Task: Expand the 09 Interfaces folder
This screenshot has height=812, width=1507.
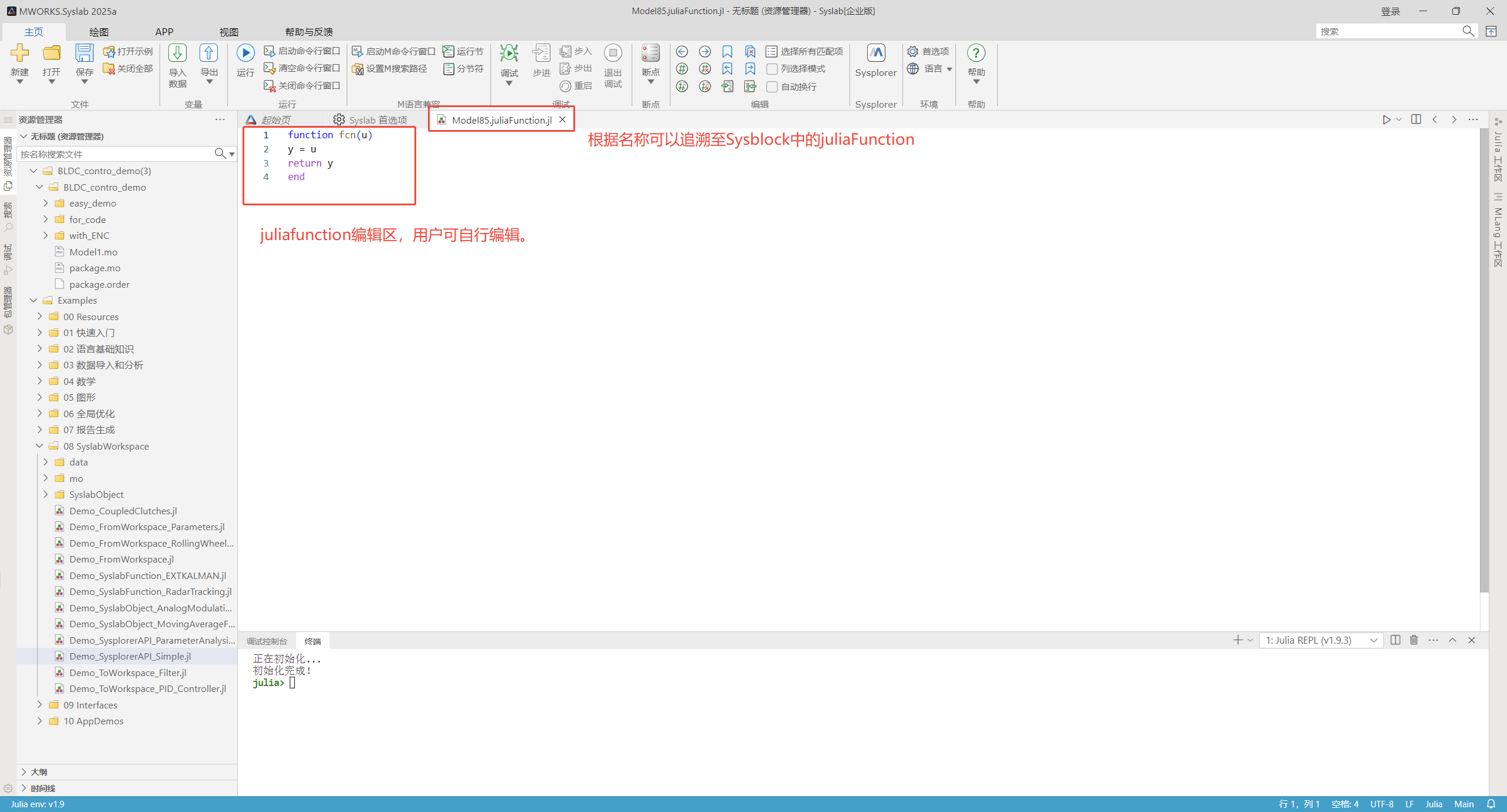Action: tap(39, 705)
